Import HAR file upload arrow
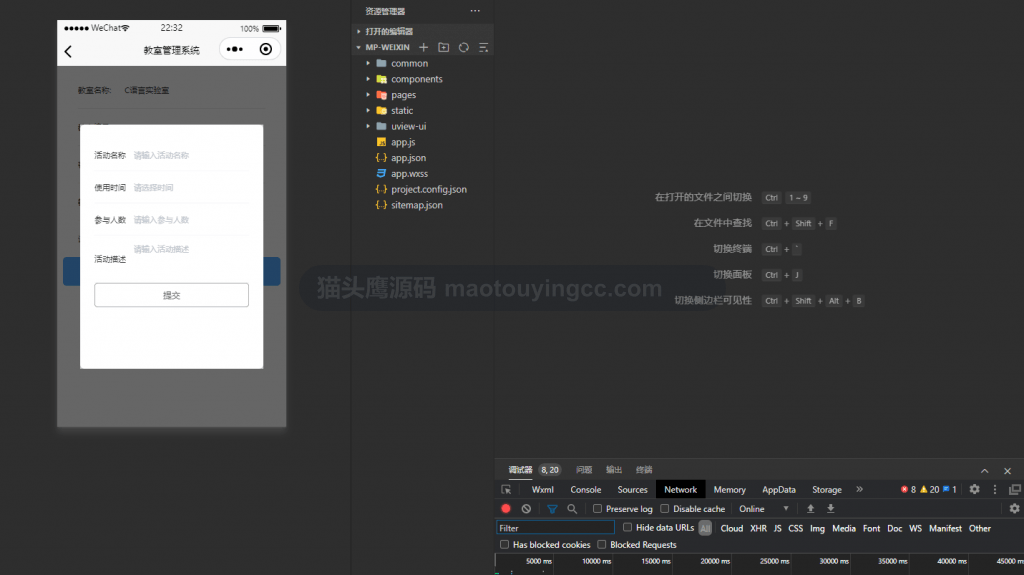The height and width of the screenshot is (575, 1024). click(x=810, y=508)
